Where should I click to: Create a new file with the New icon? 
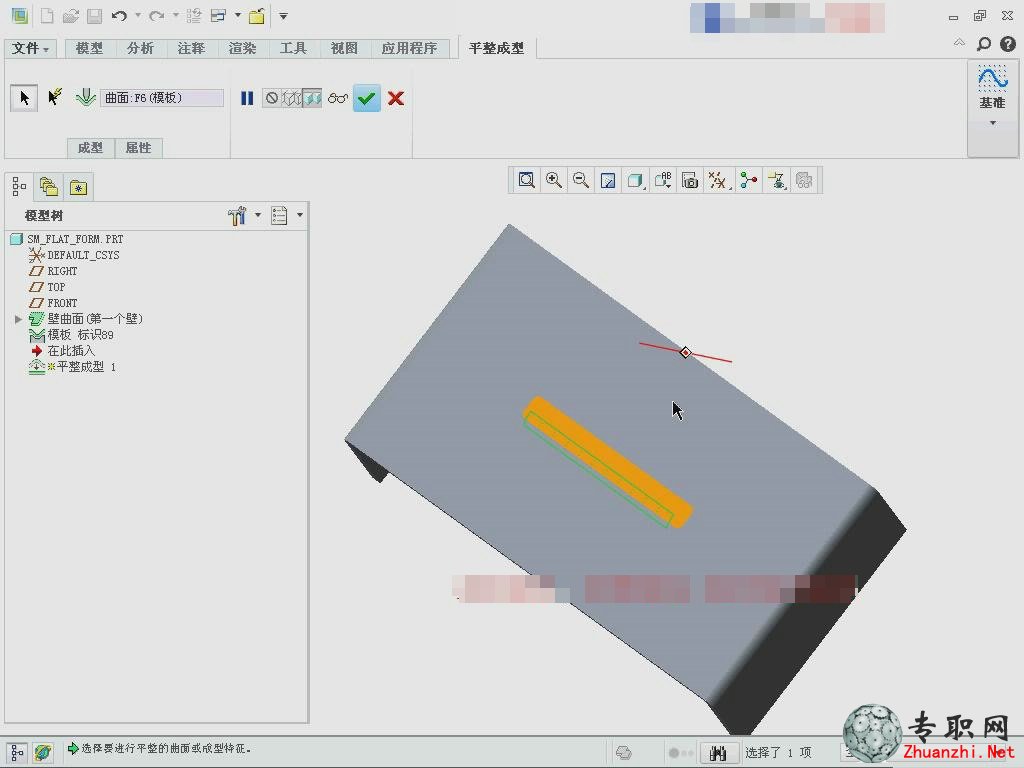pyautogui.click(x=47, y=16)
